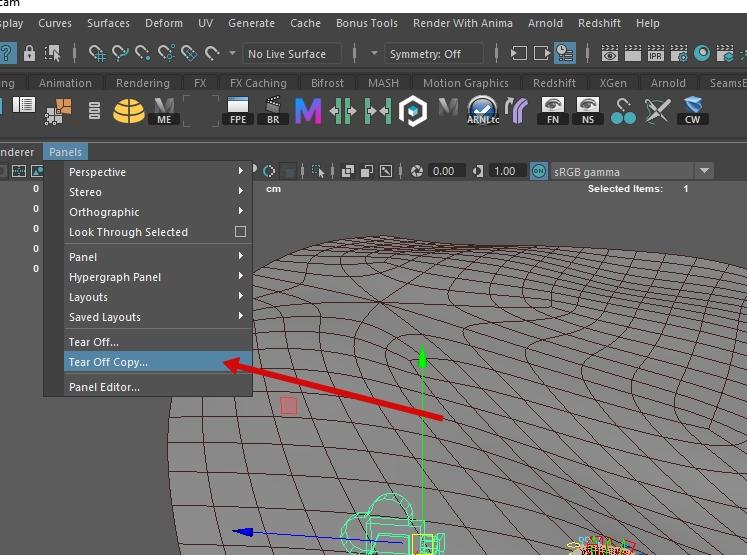
Task: Click the FN eye shelf icon
Action: [x=553, y=109]
